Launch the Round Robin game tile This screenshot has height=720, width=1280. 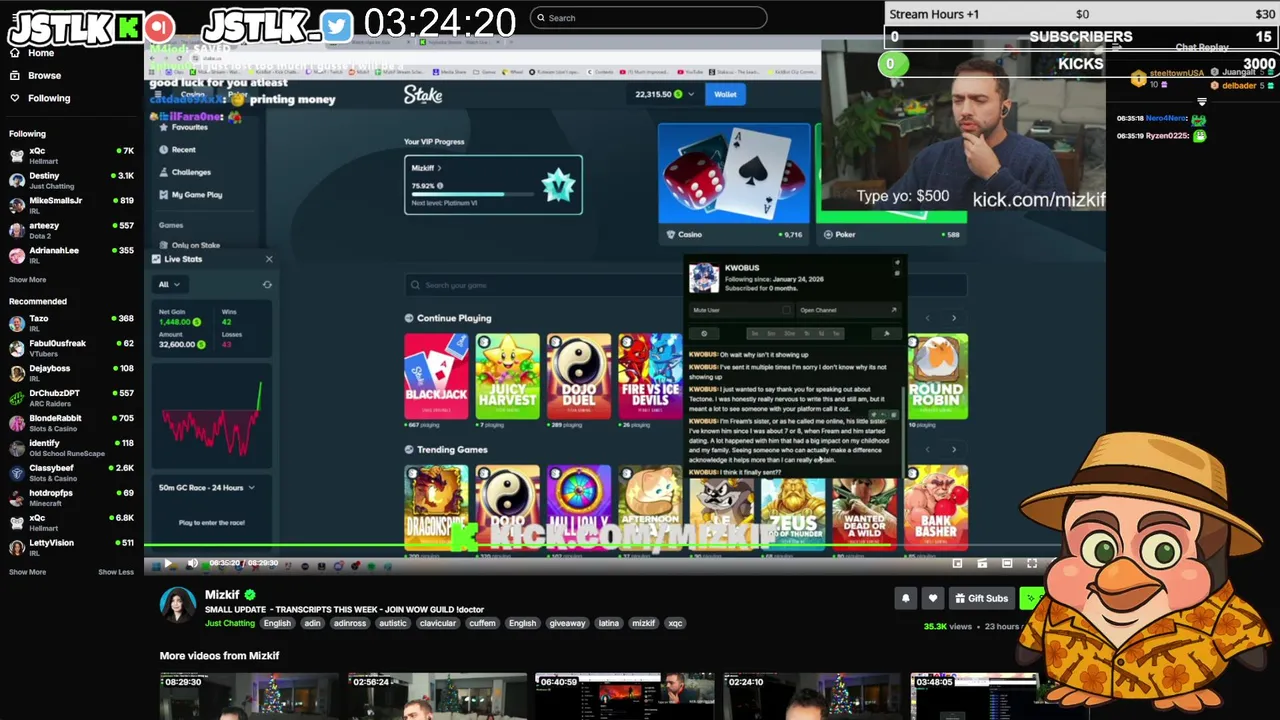tap(937, 375)
